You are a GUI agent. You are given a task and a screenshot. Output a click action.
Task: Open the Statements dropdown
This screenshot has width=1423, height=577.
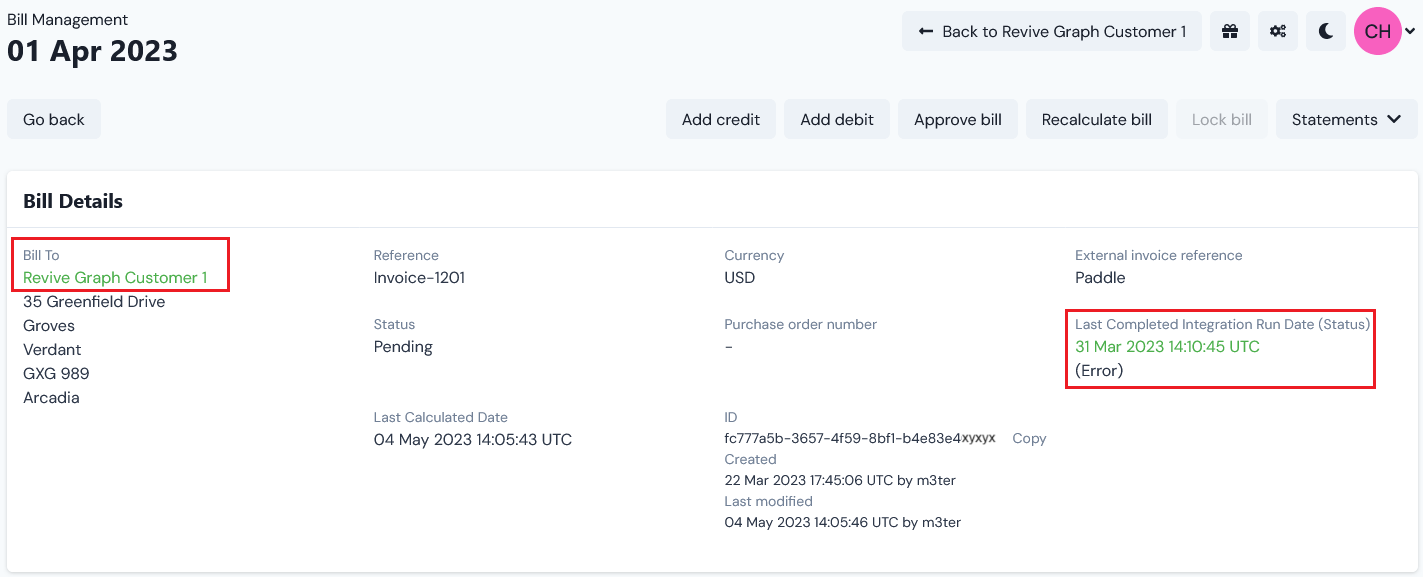[1347, 119]
